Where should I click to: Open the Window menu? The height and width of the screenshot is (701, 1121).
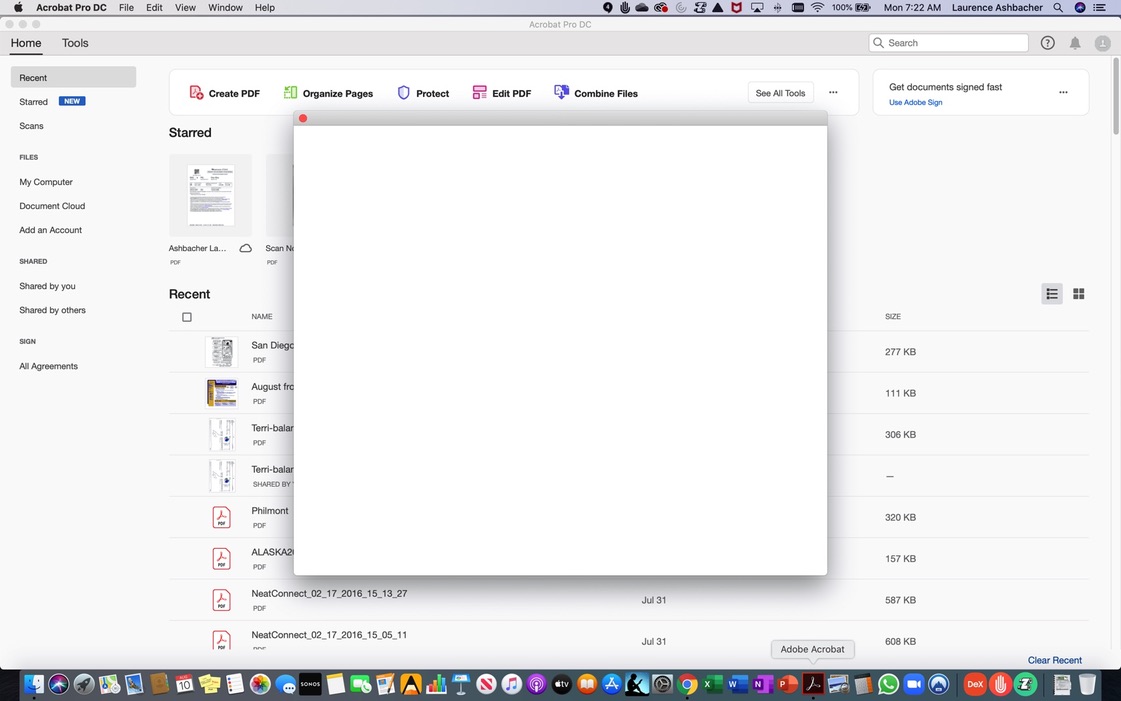click(x=224, y=8)
